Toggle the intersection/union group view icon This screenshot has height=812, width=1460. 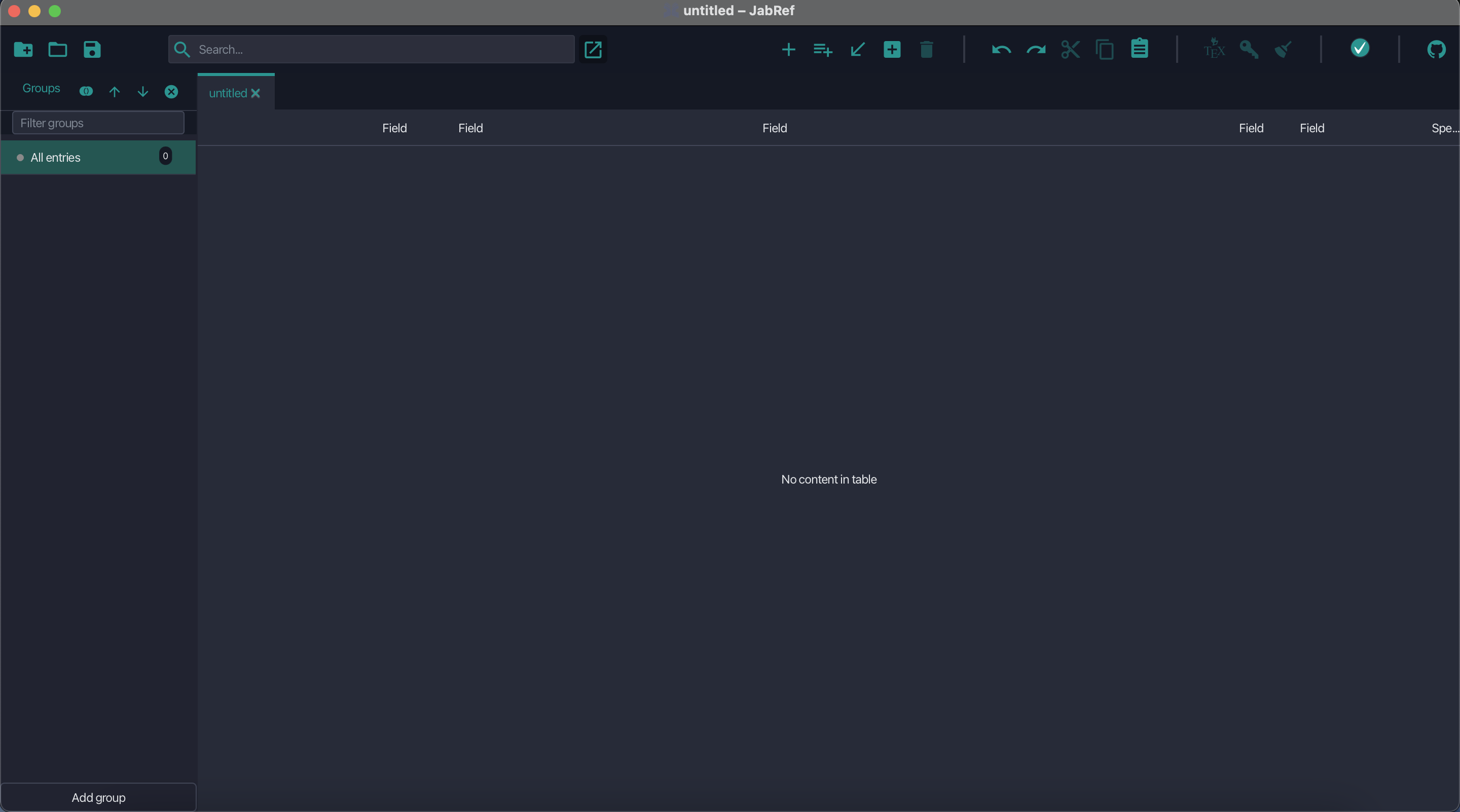[x=86, y=91]
